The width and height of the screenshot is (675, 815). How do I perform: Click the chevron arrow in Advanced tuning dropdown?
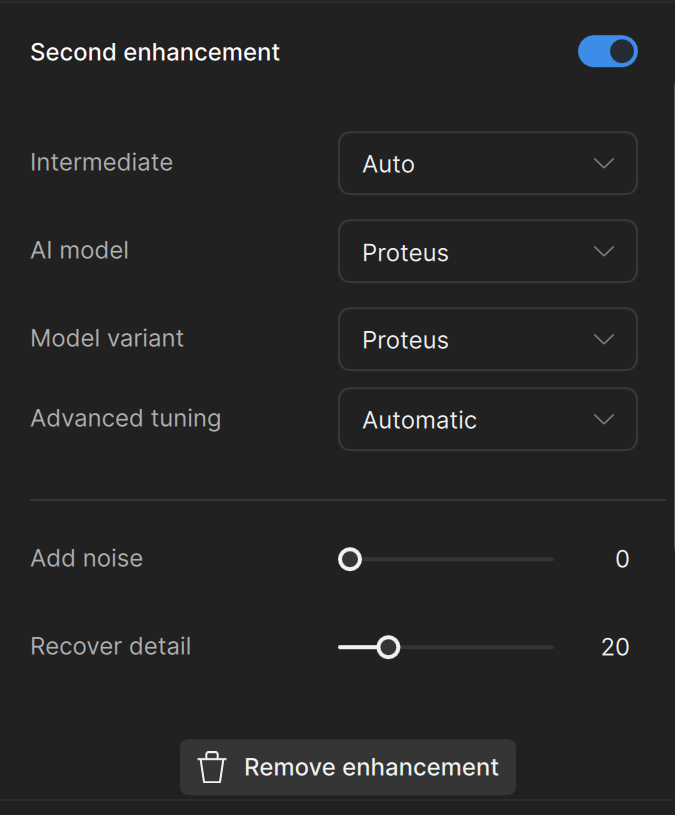603,419
